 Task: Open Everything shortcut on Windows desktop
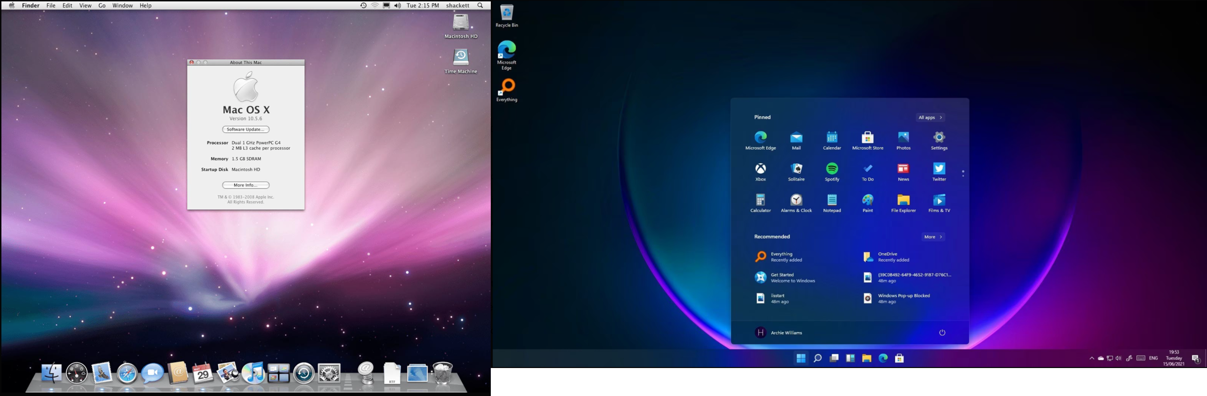507,90
